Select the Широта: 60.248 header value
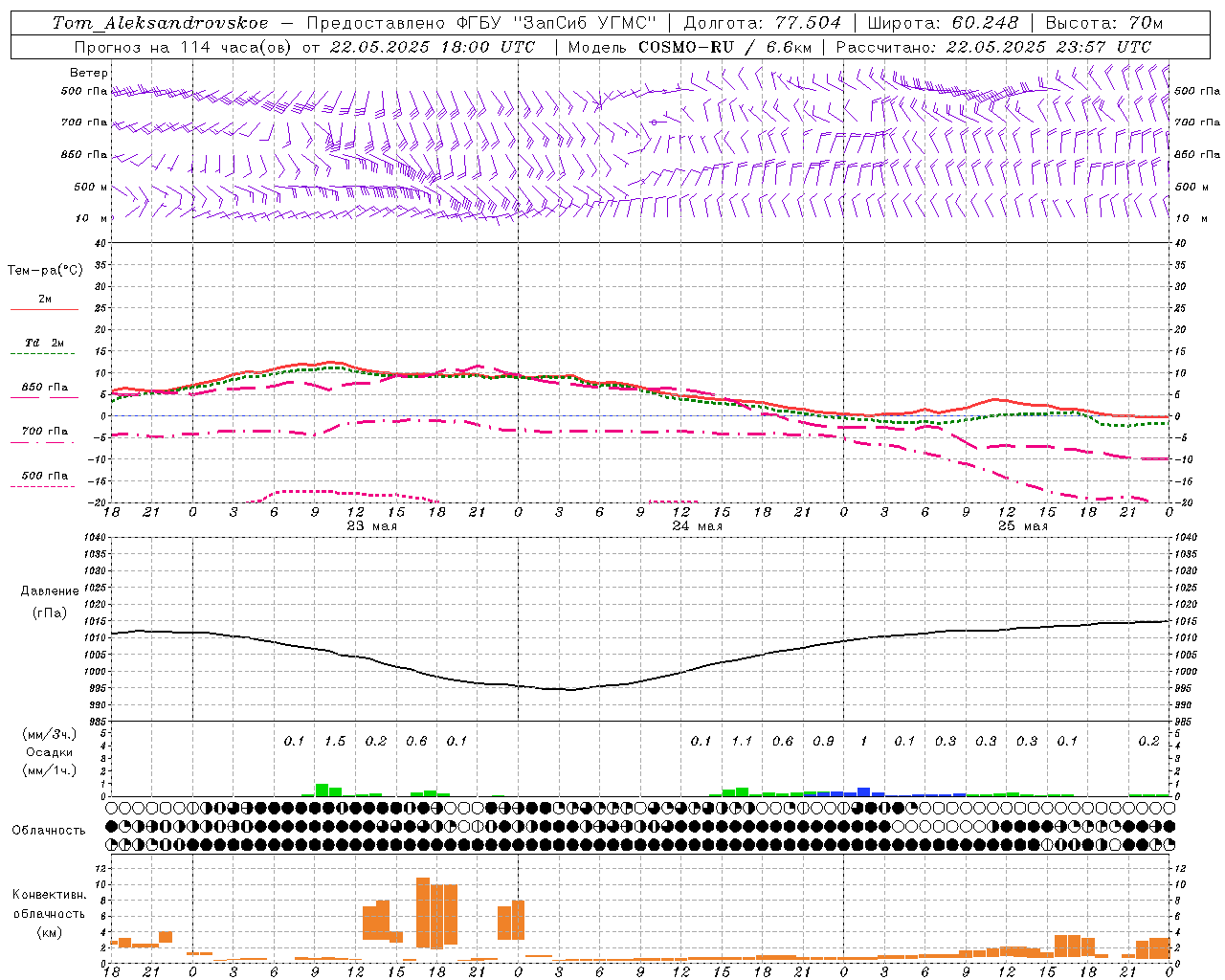 pos(943,23)
